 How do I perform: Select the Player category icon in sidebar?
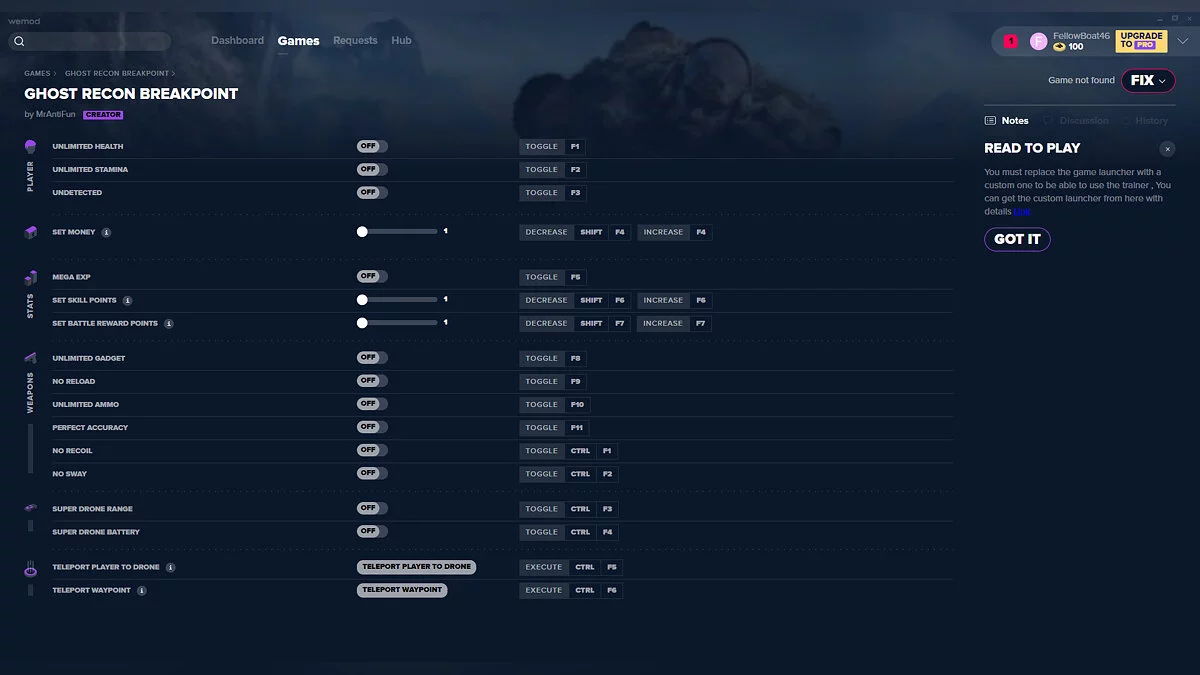(x=30, y=146)
